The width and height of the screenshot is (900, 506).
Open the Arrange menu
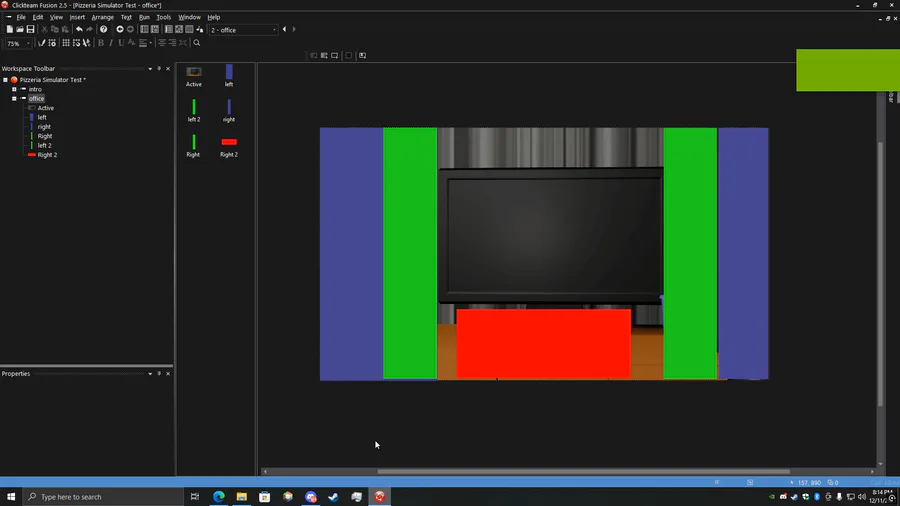[x=103, y=17]
